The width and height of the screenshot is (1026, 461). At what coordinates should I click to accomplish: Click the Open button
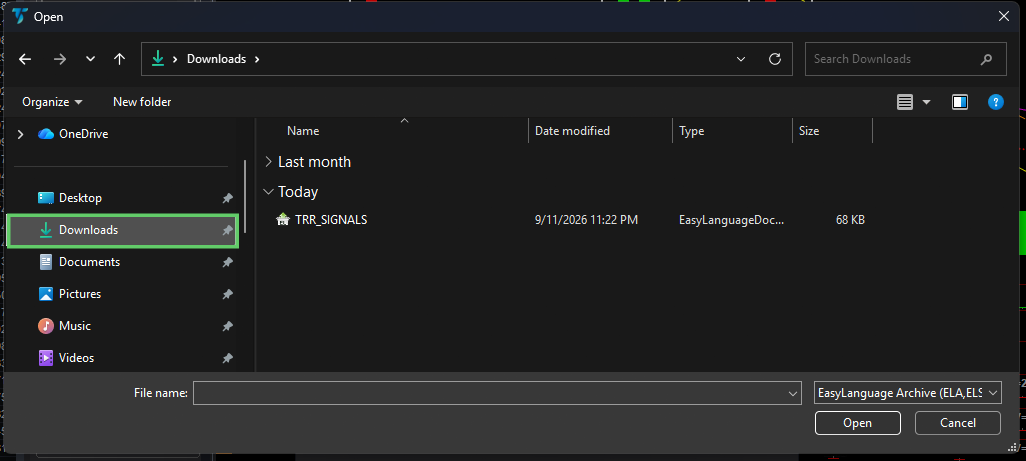pyautogui.click(x=858, y=423)
